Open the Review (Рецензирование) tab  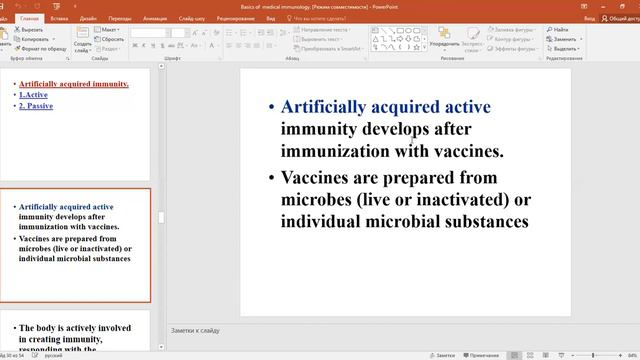236,18
